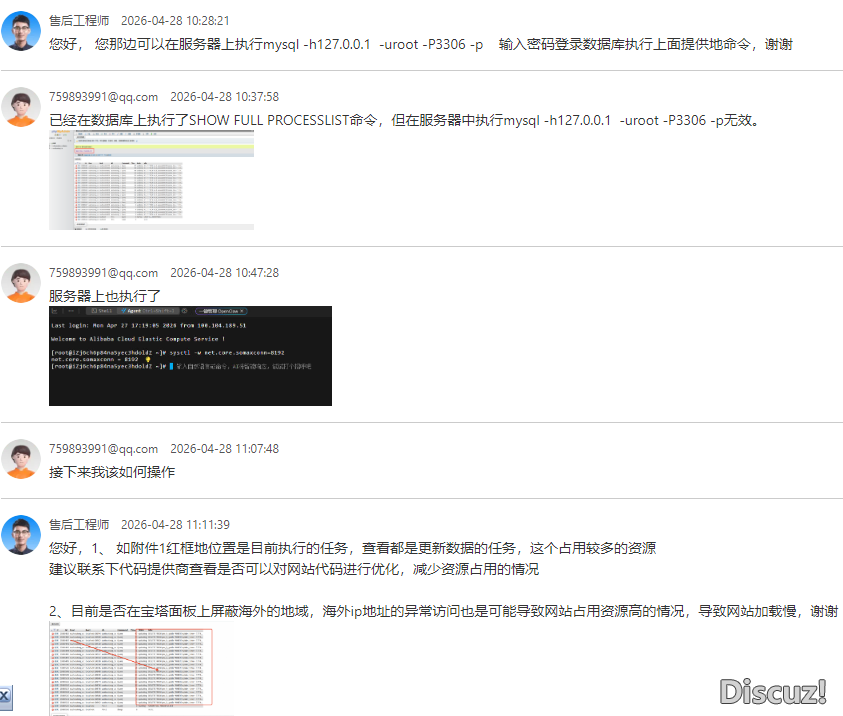This screenshot has width=843, height=716.
Task: Click the message text 服务器上也执行了
Action: [x=105, y=295]
